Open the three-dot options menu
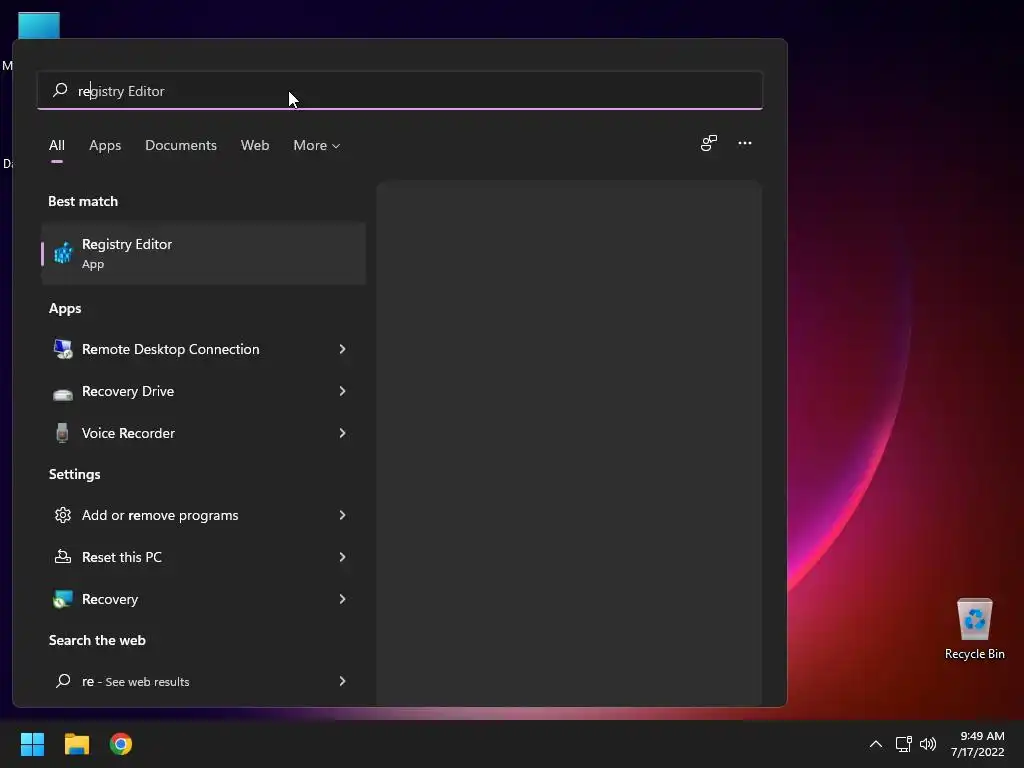 coord(744,143)
